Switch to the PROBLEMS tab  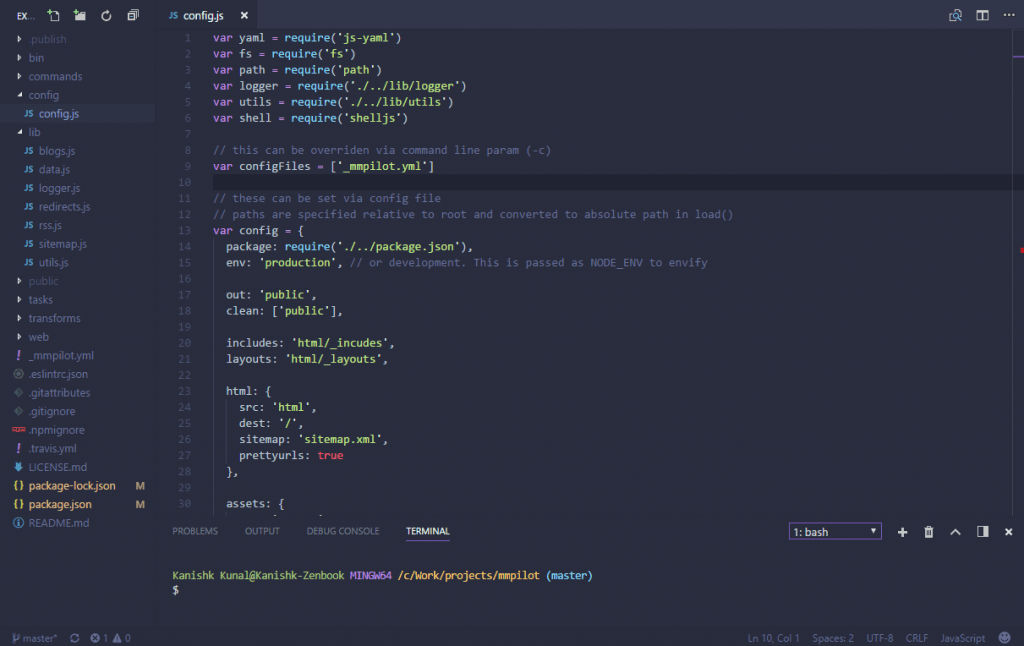(195, 531)
